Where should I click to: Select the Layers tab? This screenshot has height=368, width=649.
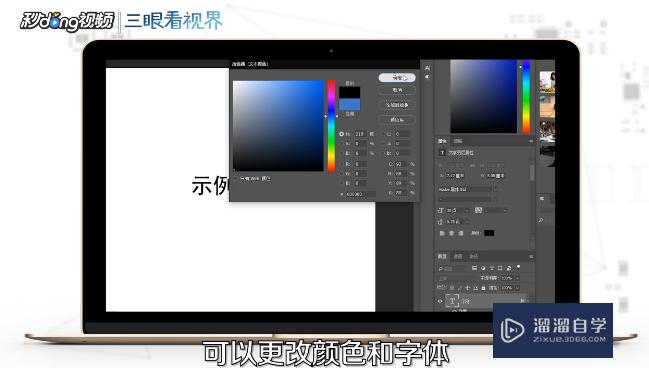(442, 256)
